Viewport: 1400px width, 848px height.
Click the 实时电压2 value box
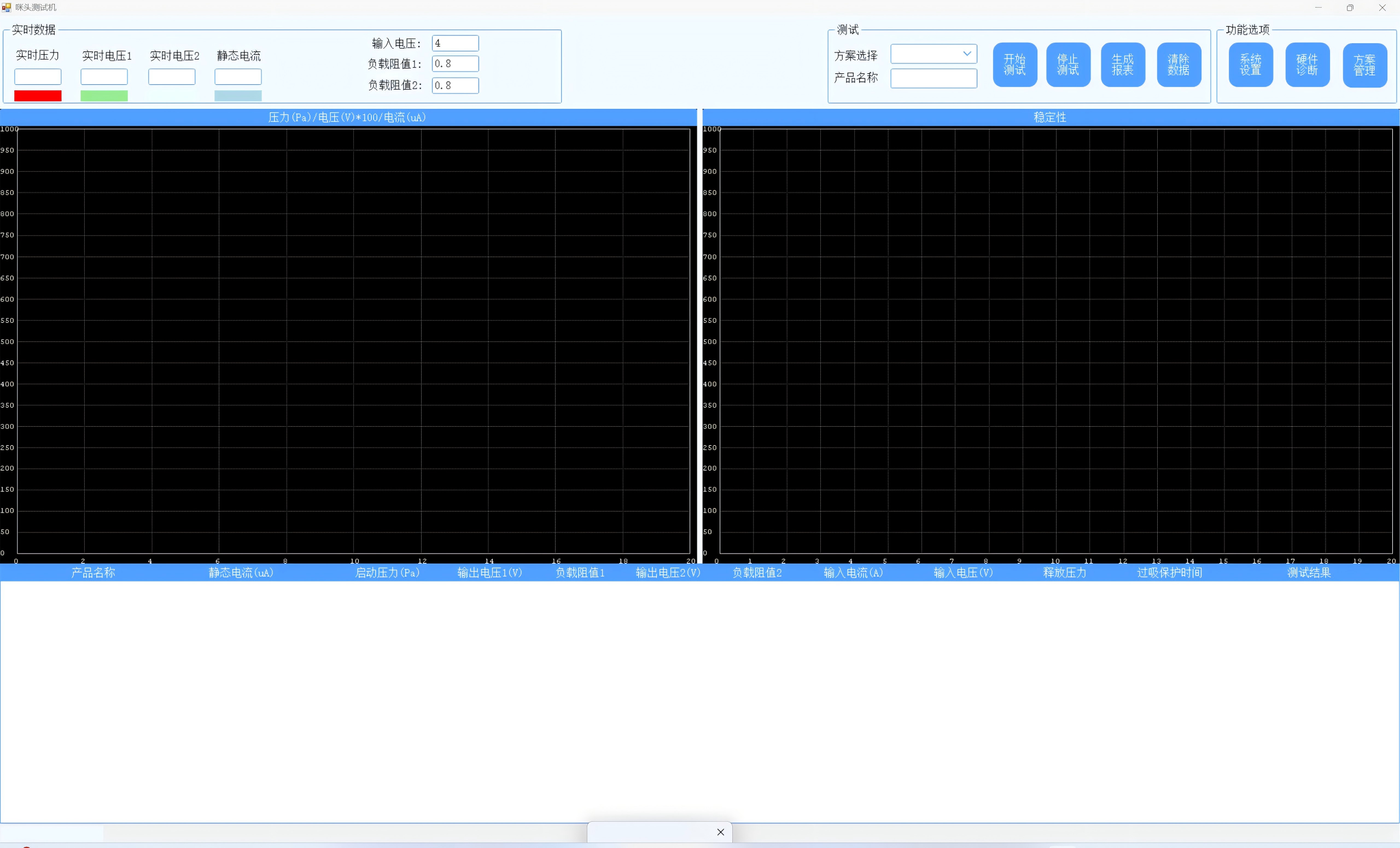172,77
